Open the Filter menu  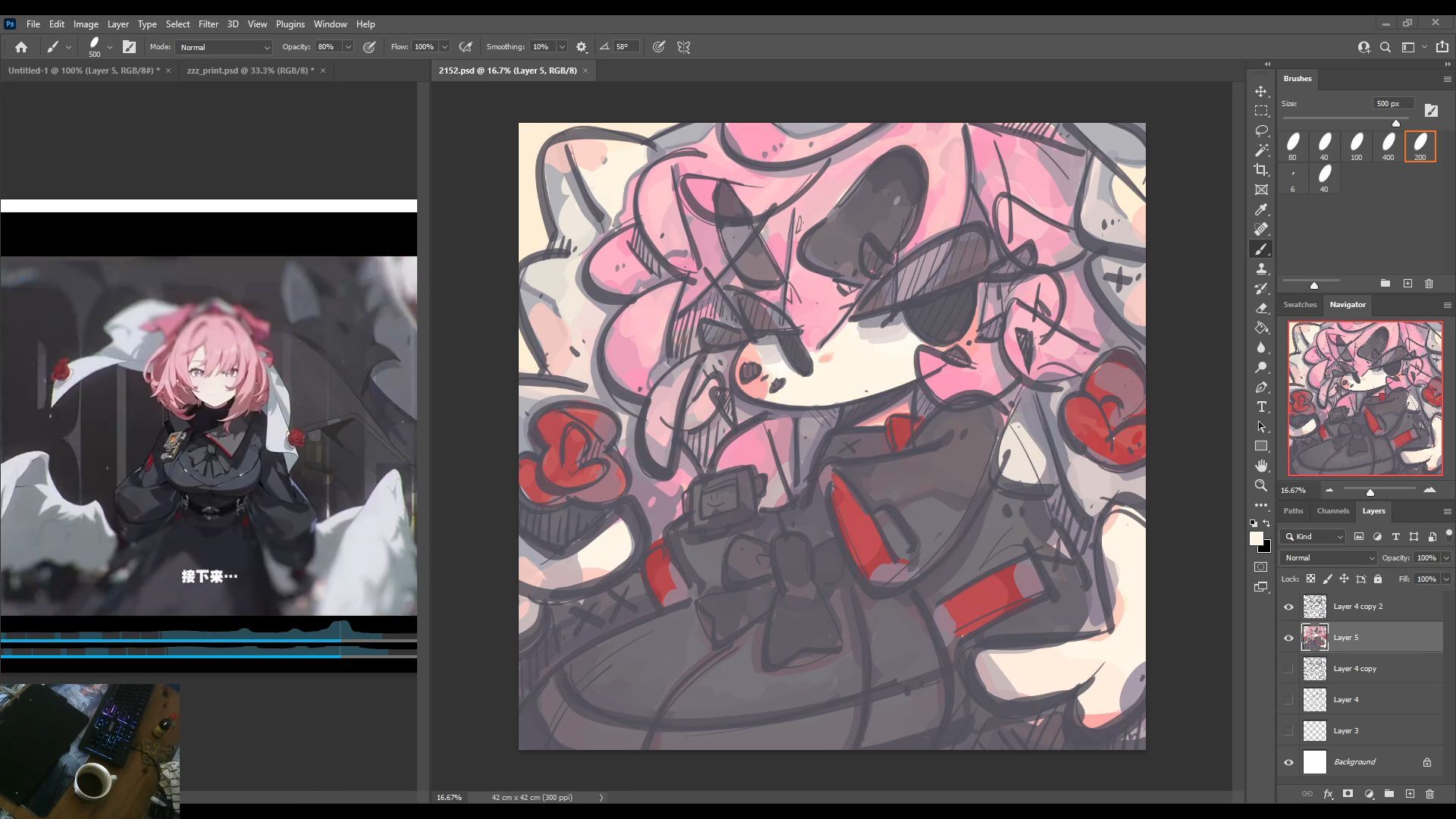[208, 24]
